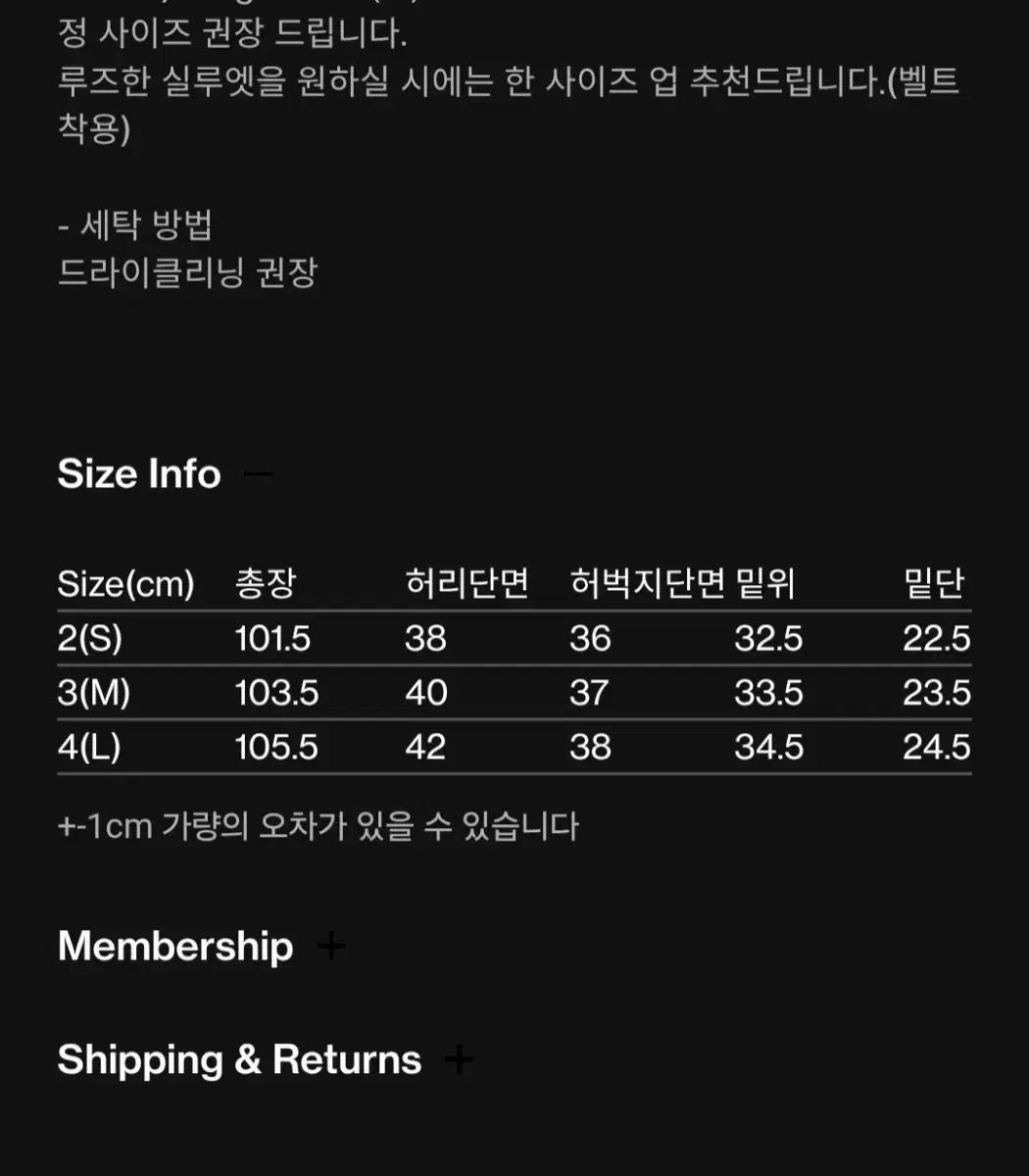Click the Size Info heading
The height and width of the screenshot is (1176, 1029).
pos(139,474)
